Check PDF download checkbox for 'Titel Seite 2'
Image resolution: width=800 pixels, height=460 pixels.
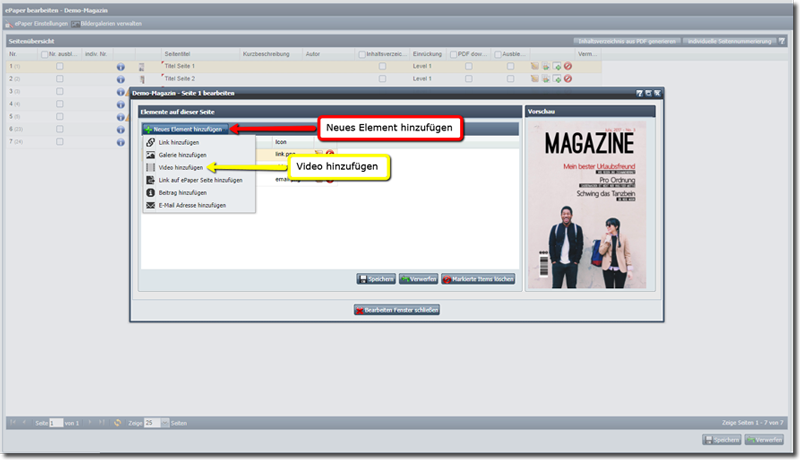pos(468,79)
